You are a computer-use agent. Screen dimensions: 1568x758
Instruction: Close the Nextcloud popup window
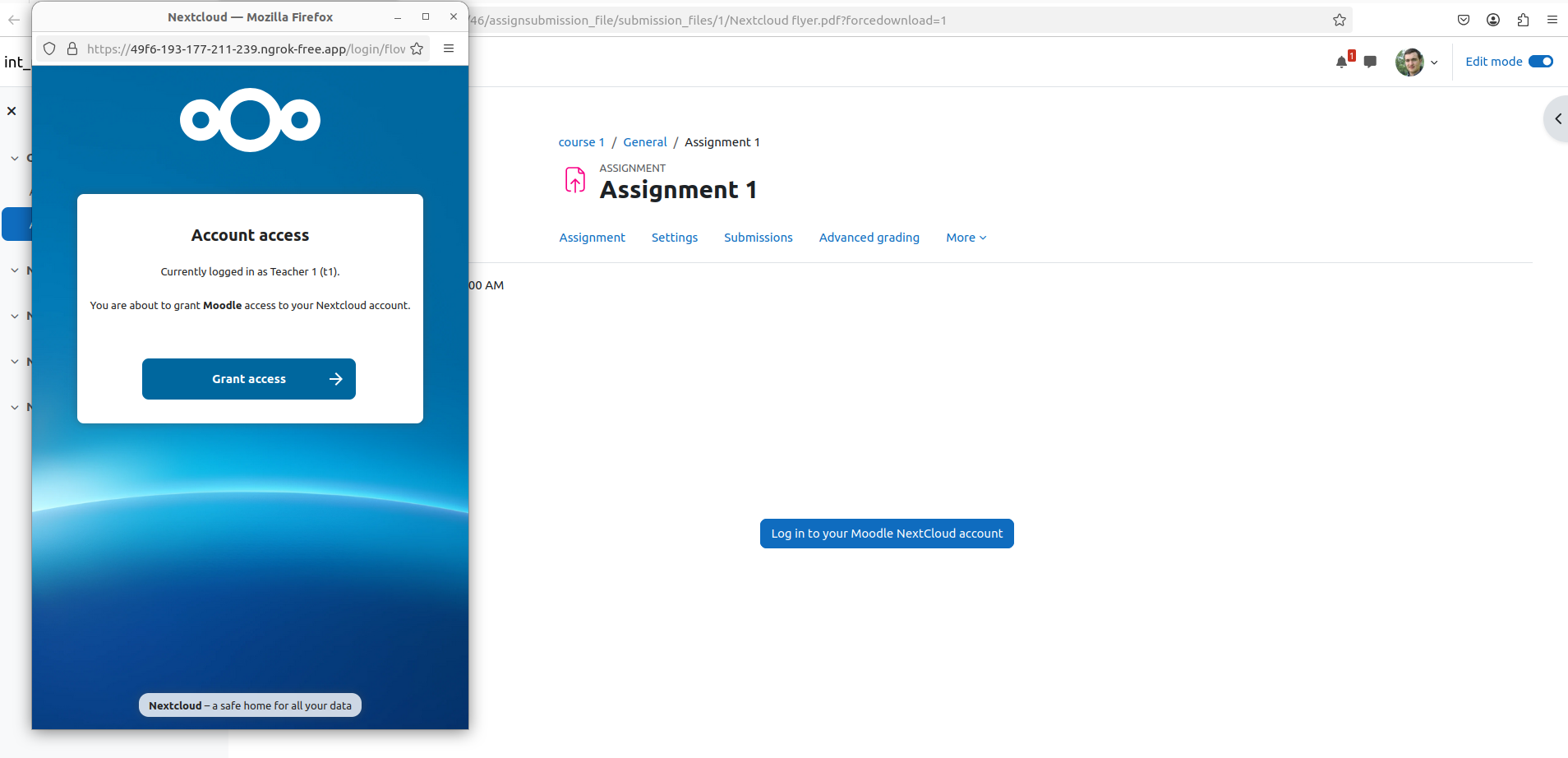(x=454, y=16)
